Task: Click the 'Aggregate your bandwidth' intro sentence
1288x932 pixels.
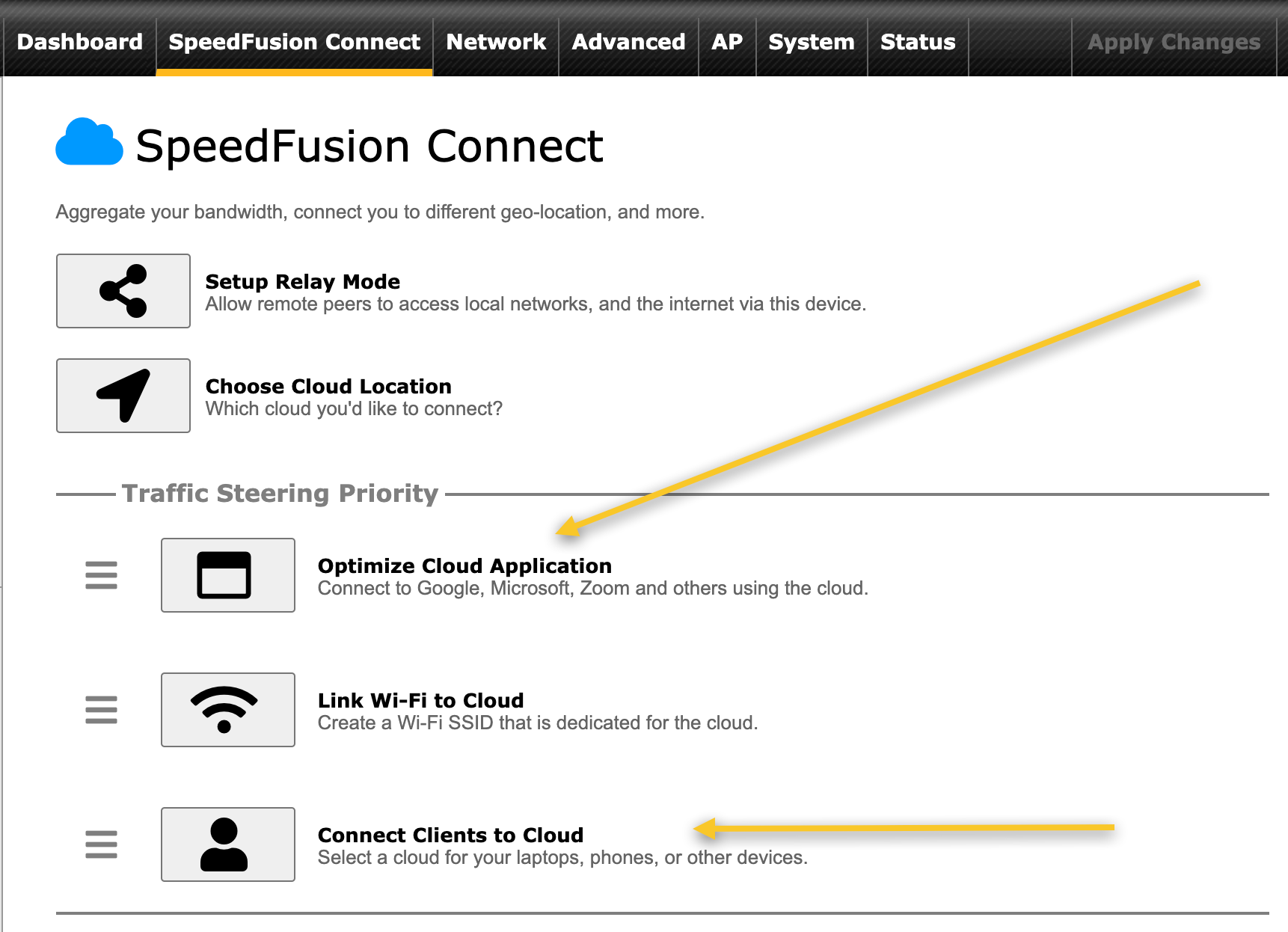Action: (380, 212)
